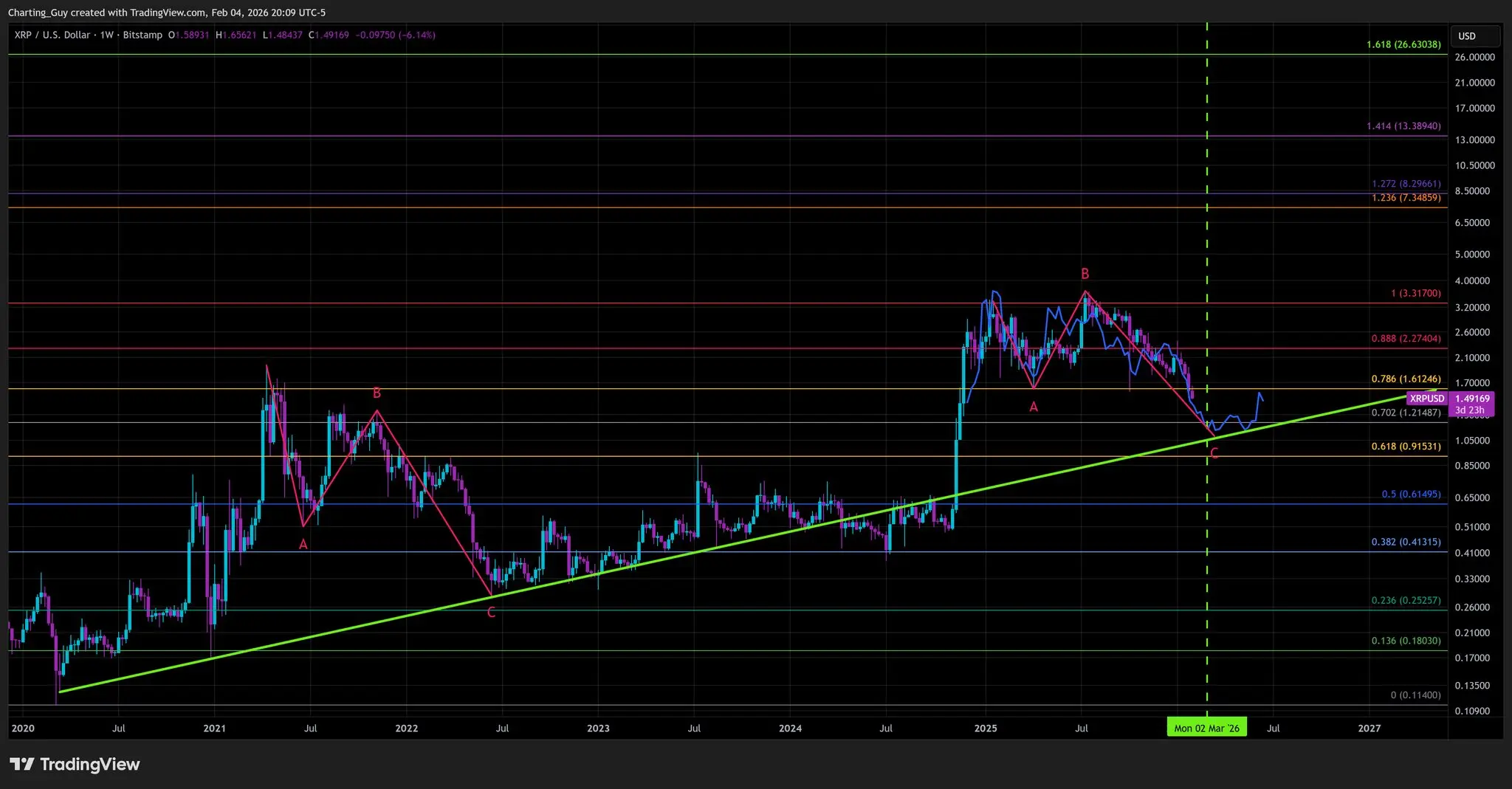
Task: Click the Mon 02 Mar '26 date marker
Action: coord(1206,727)
